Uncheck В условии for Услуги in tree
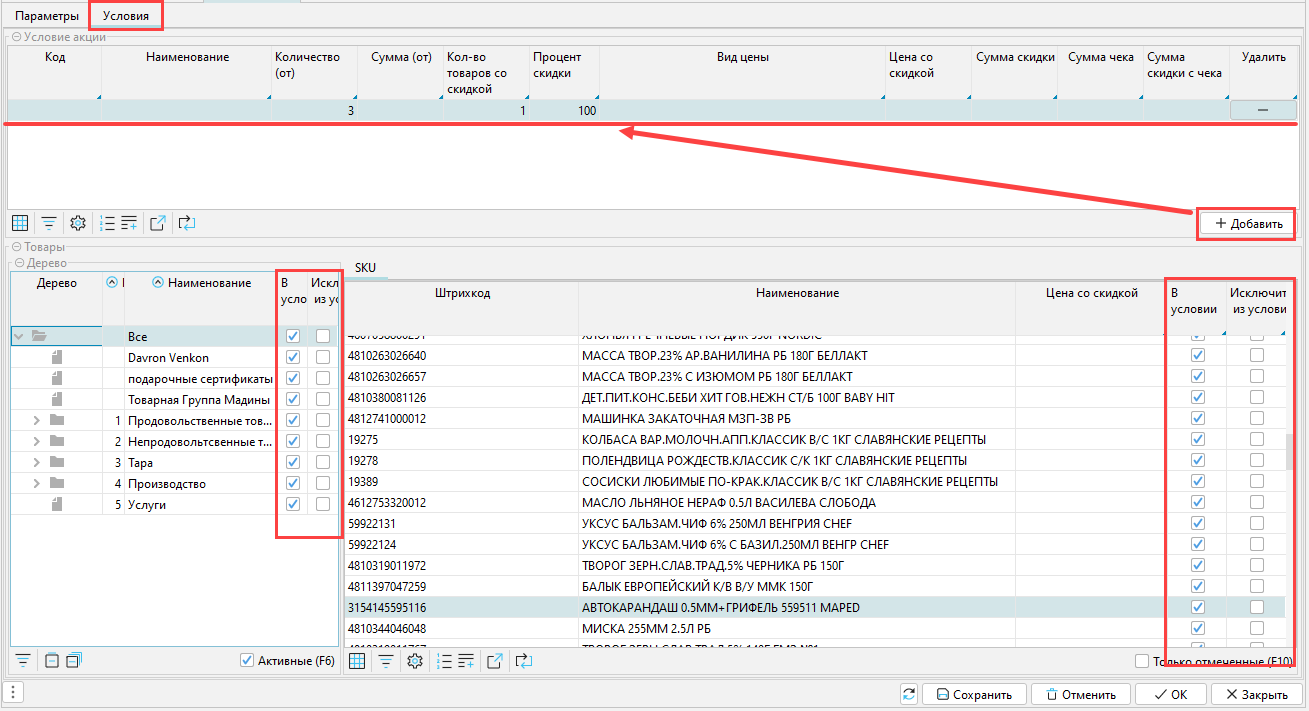1309x711 pixels. click(293, 505)
